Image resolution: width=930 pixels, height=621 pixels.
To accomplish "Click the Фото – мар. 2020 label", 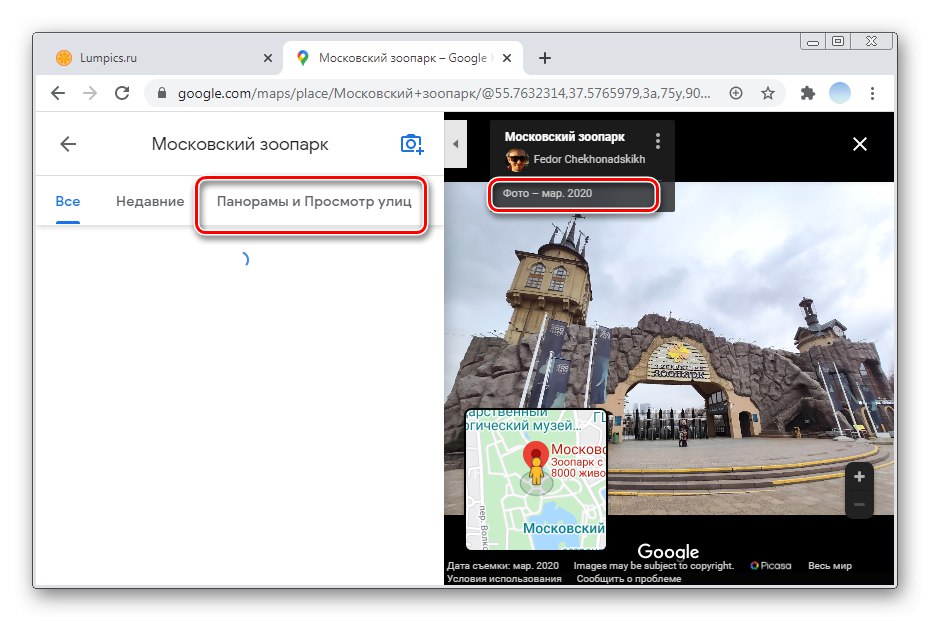I will 547,193.
